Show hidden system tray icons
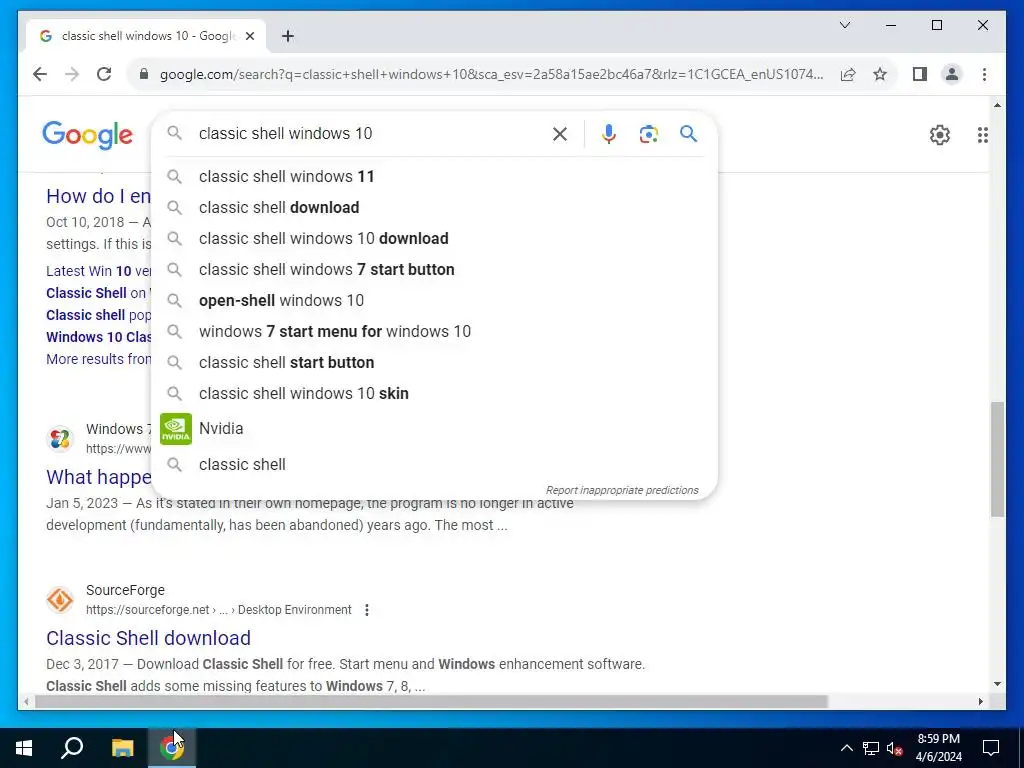1024x768 pixels. point(846,748)
